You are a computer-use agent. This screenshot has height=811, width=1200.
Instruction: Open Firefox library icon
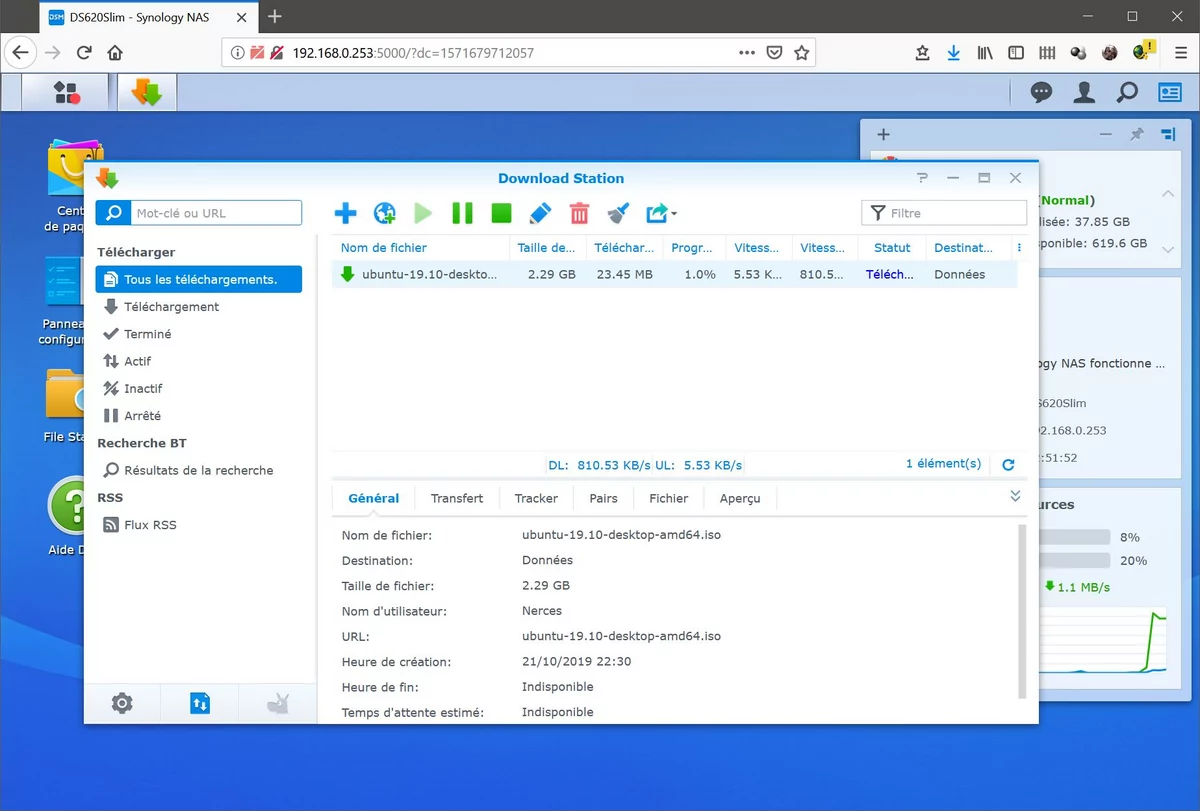(x=986, y=53)
